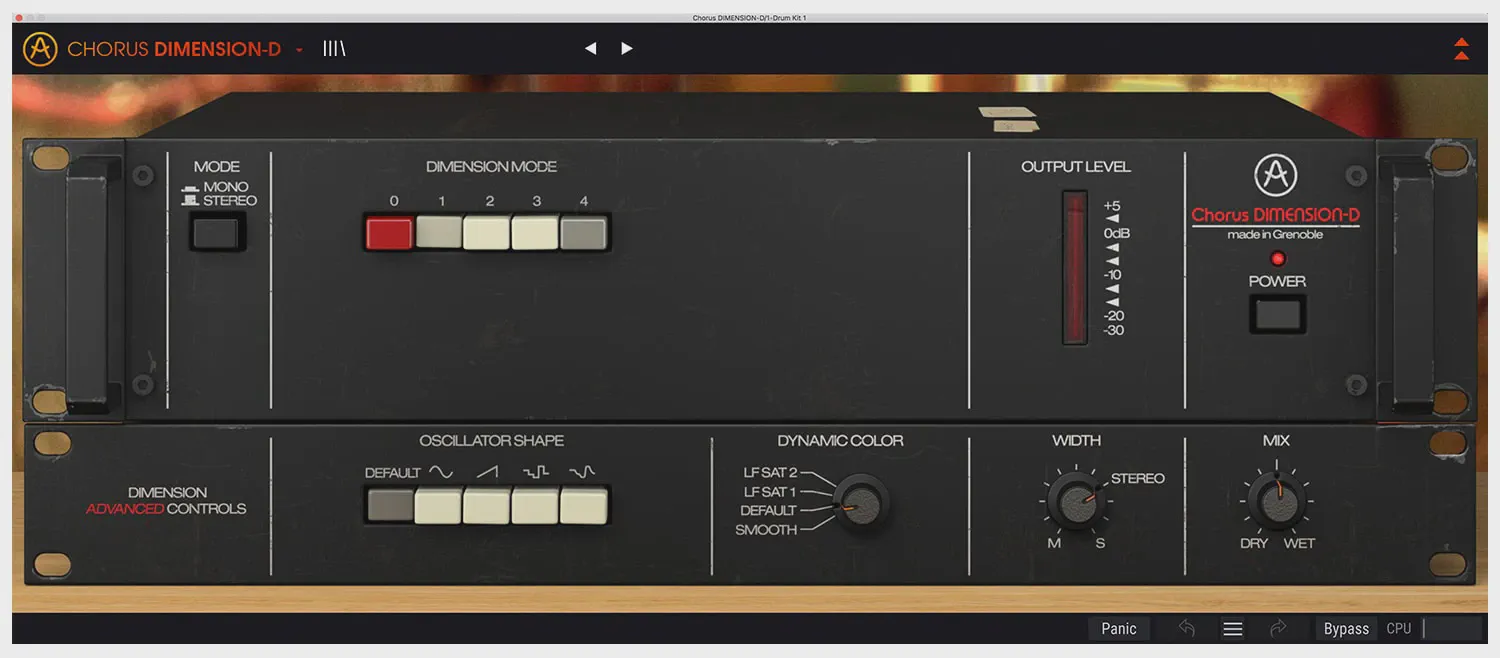
Task: Click the Arturia logo in top bar
Action: 40,48
